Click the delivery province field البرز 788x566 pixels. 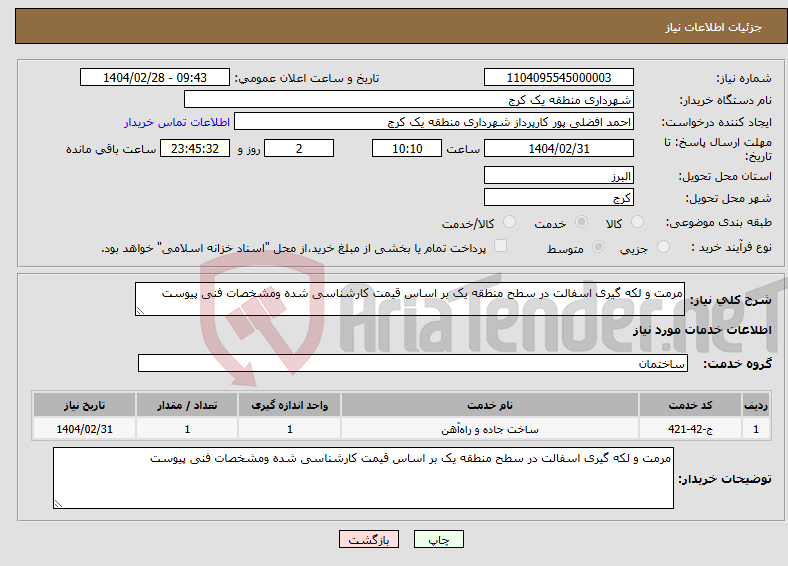coord(558,175)
